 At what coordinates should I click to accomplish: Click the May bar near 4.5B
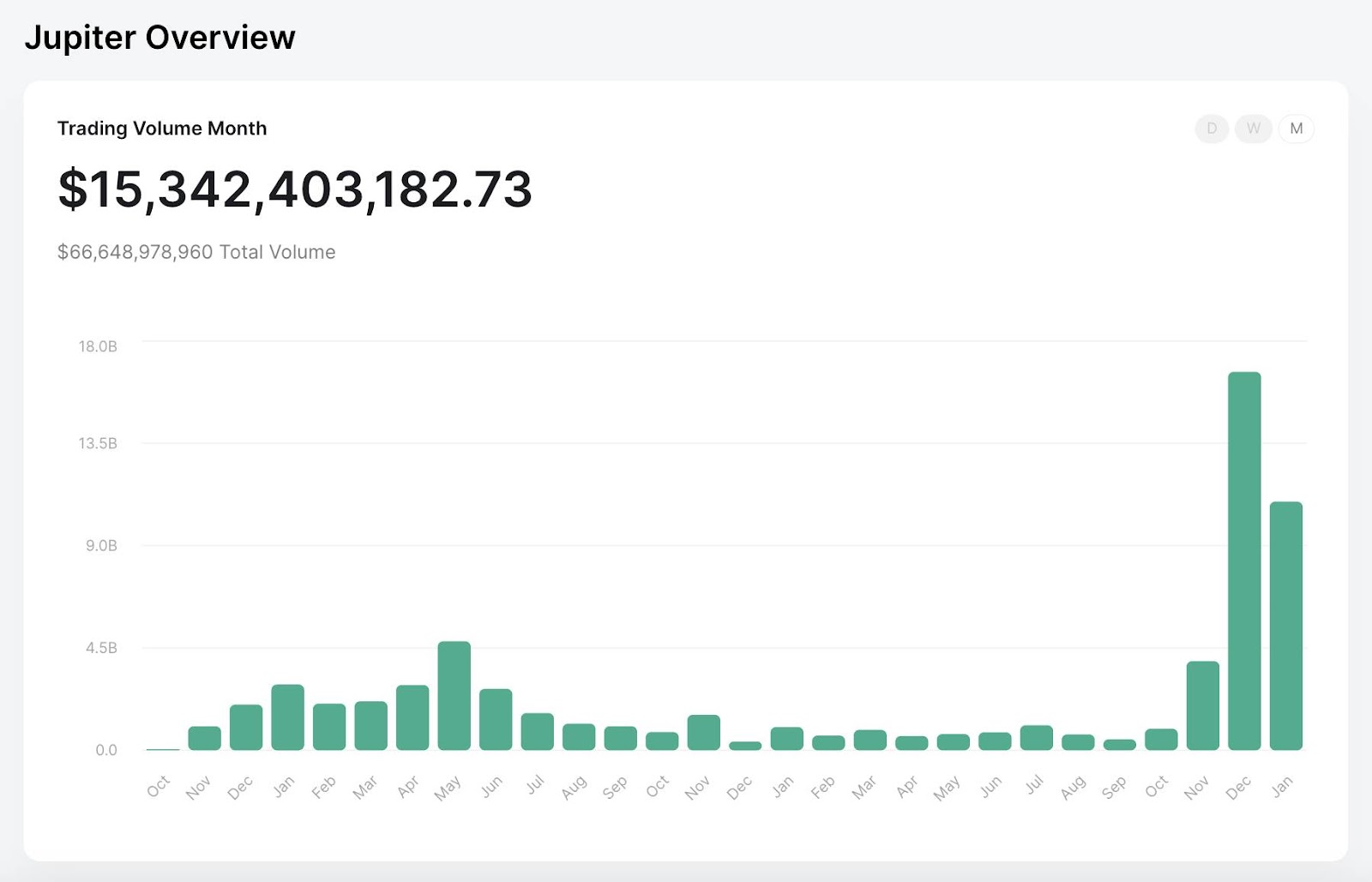[454, 695]
